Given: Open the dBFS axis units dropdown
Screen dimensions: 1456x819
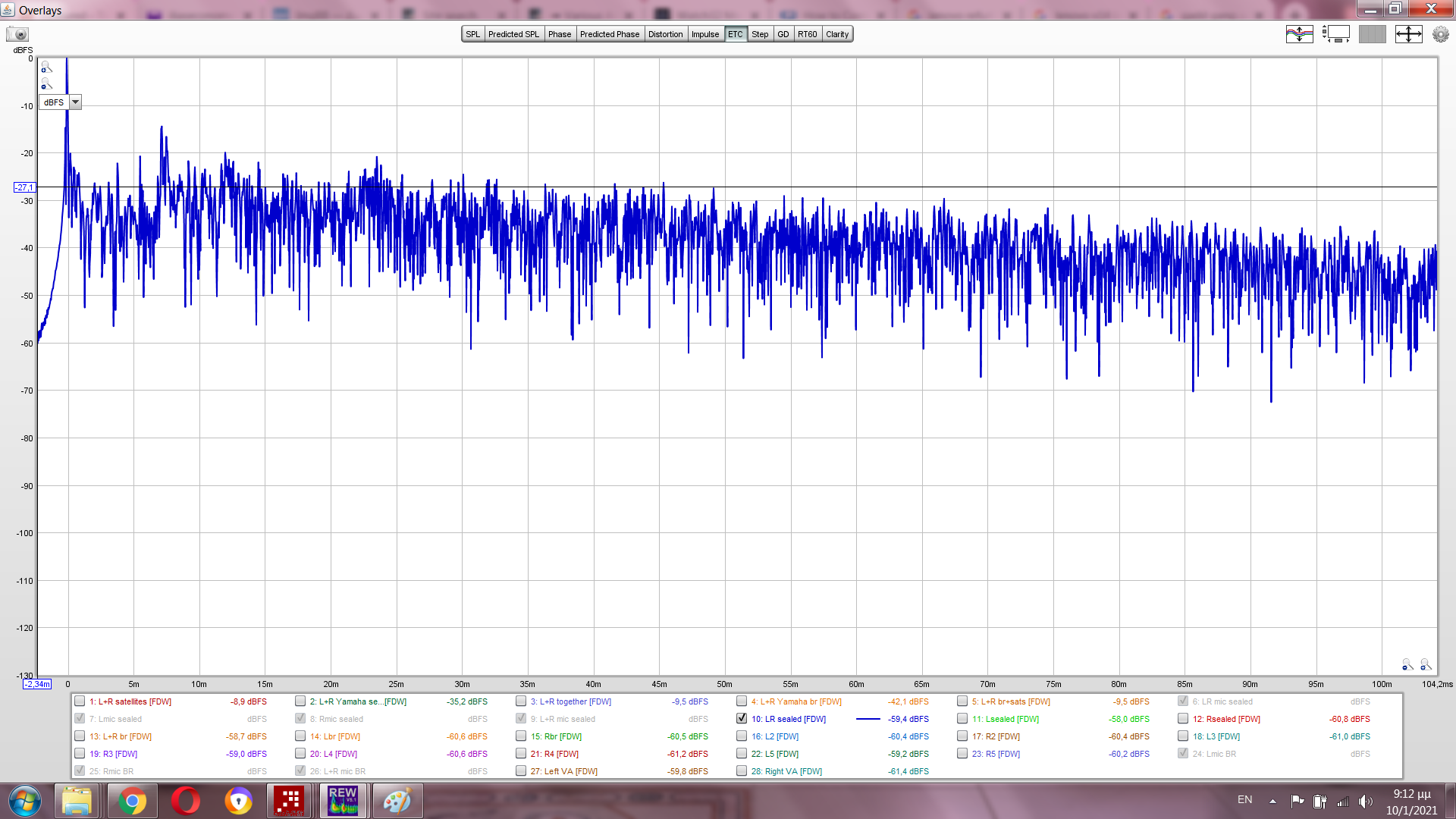Looking at the screenshot, I should (75, 102).
